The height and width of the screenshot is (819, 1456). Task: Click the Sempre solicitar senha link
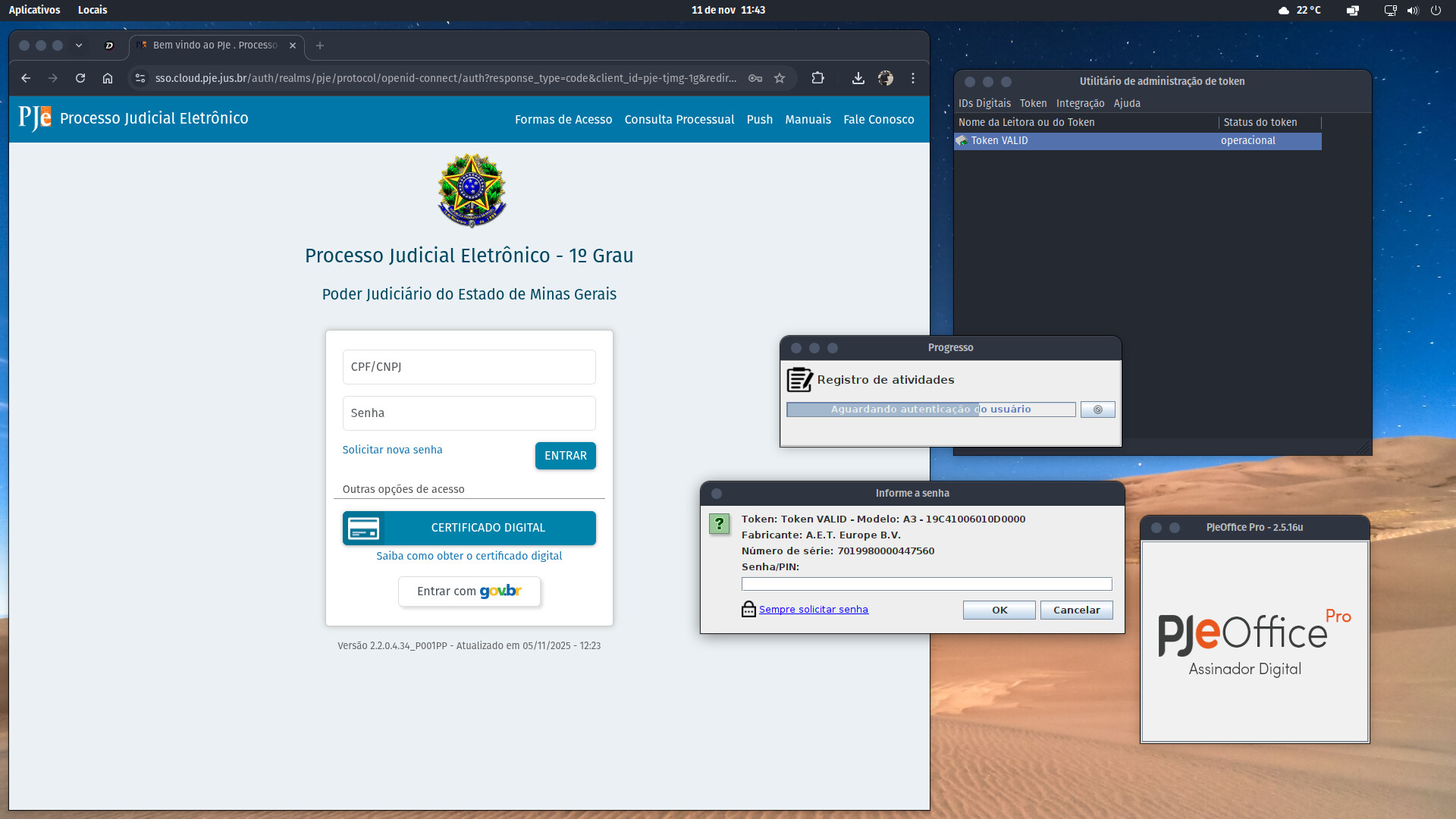[x=813, y=609]
